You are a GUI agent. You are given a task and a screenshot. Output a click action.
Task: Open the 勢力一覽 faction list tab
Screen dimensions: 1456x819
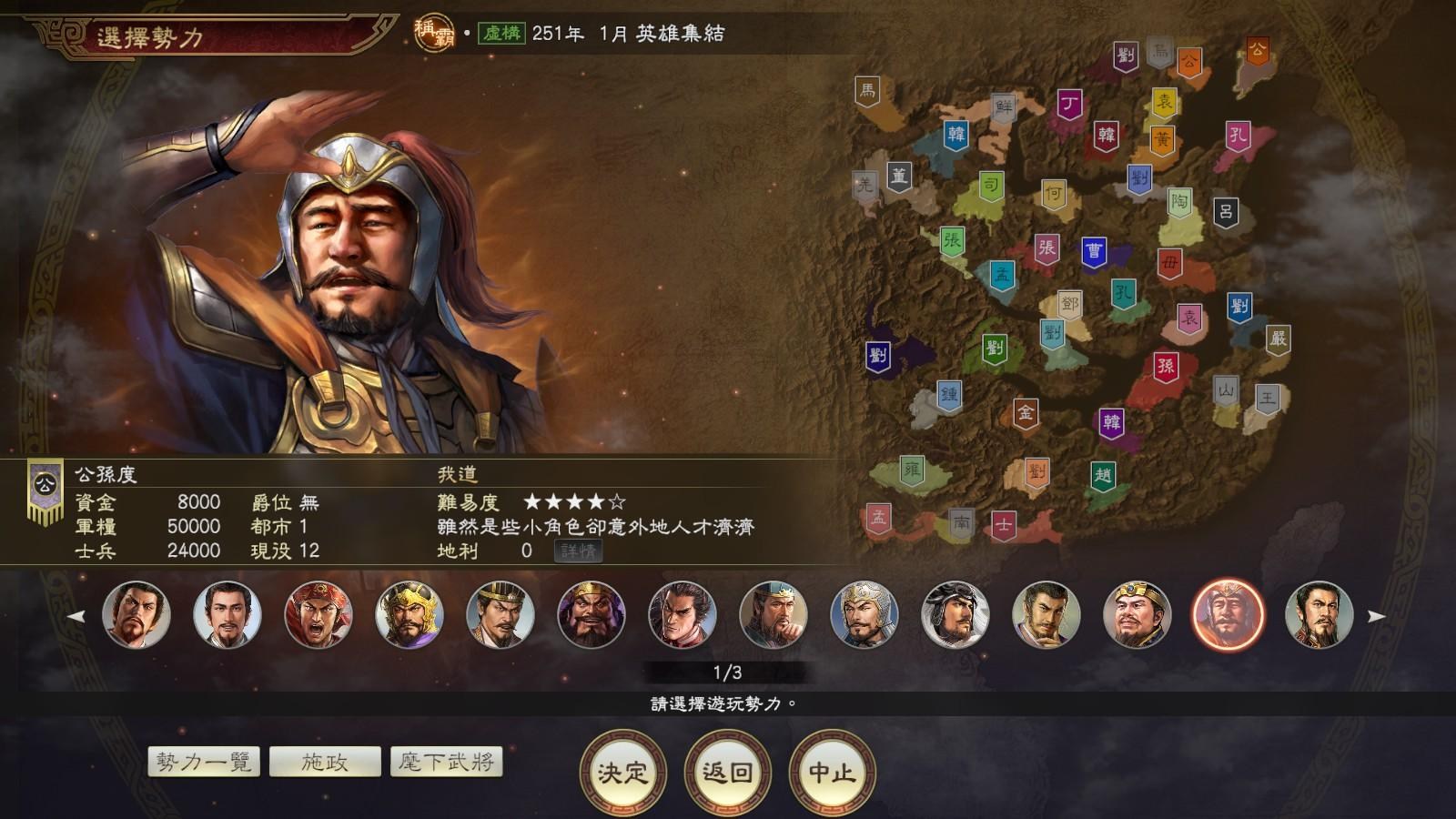point(204,762)
